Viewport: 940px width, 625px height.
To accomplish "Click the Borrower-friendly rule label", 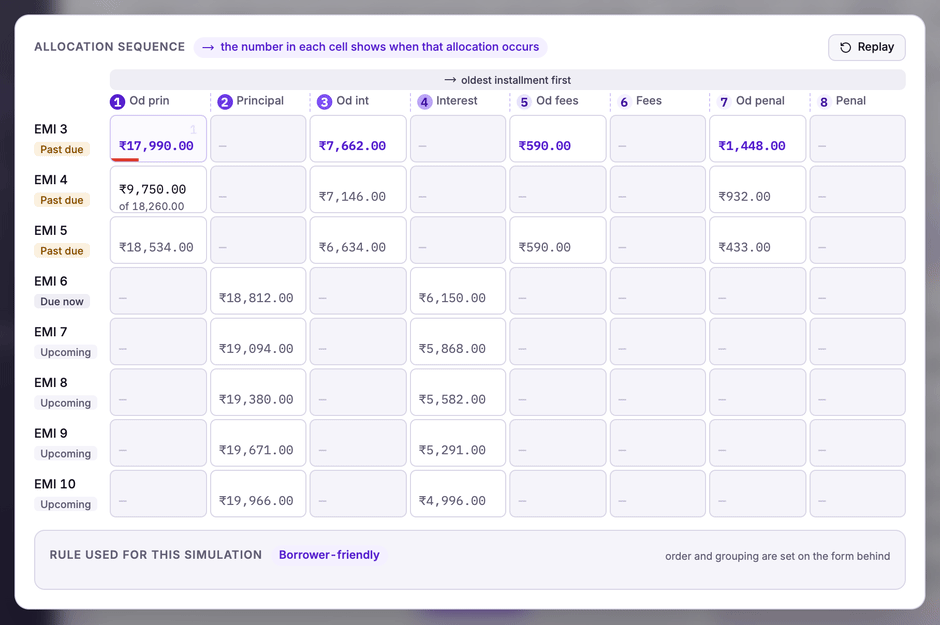I will pos(329,555).
